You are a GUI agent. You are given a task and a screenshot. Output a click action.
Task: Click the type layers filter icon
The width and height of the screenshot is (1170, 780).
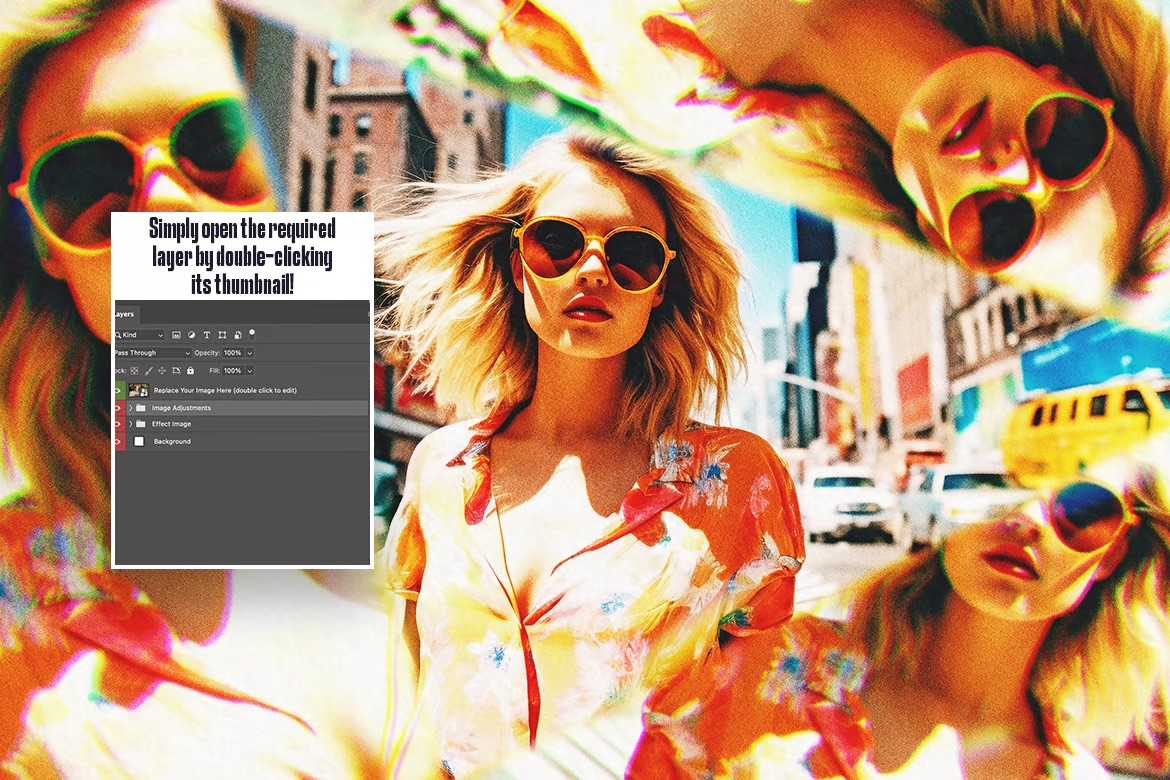(x=207, y=335)
